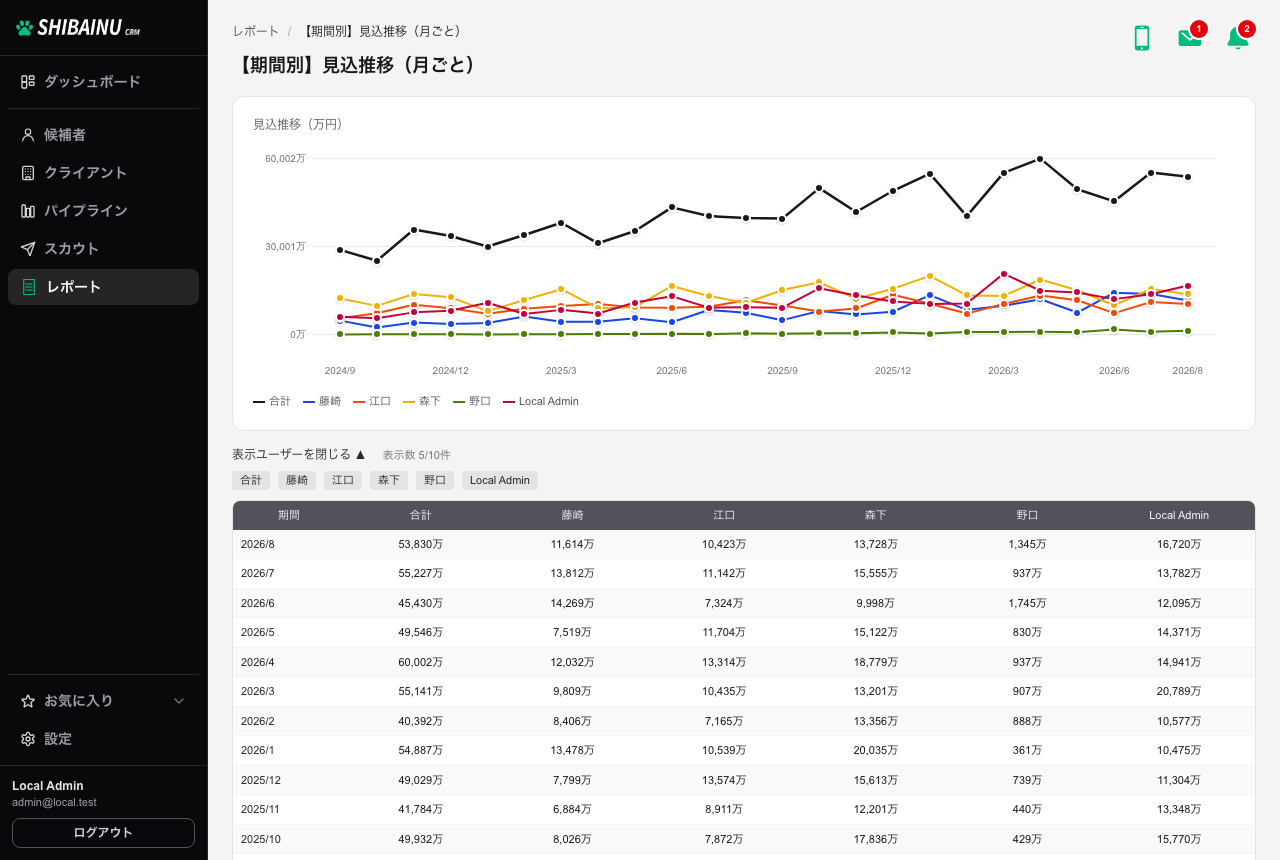
Task: Click the 14,269万 藤崎 cell
Action: click(x=572, y=603)
